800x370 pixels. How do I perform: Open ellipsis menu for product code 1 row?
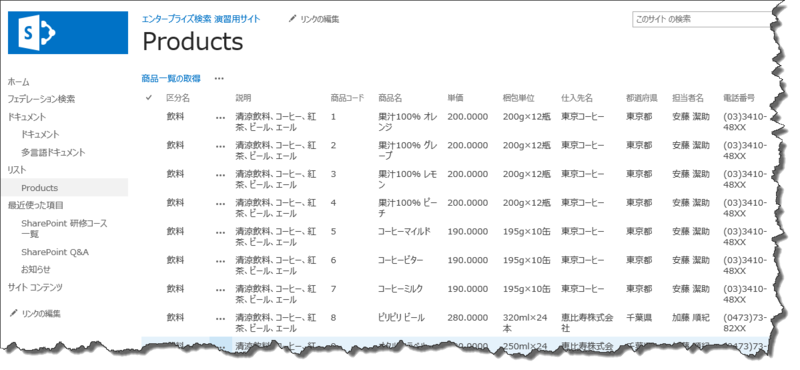220,117
